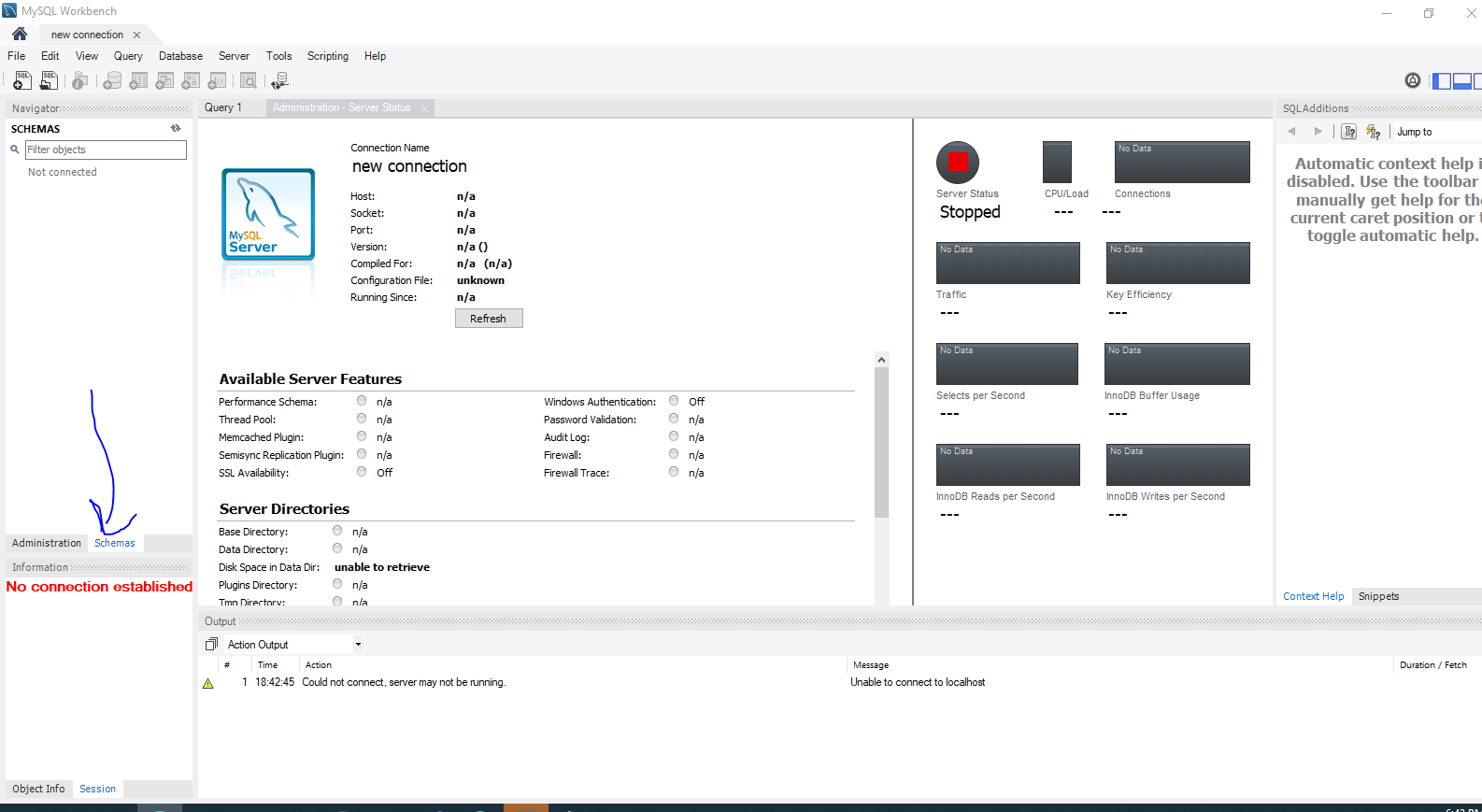Refresh schemas list icon in Navigator

pyautogui.click(x=176, y=129)
